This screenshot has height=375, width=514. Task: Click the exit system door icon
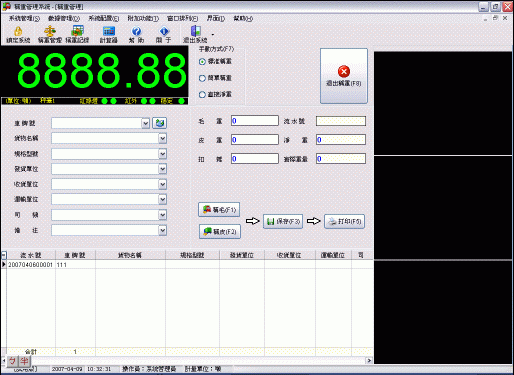coord(195,31)
